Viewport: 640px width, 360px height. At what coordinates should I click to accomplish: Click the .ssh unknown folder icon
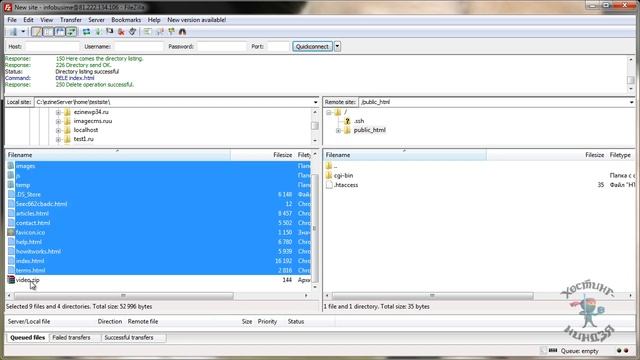tap(347, 121)
